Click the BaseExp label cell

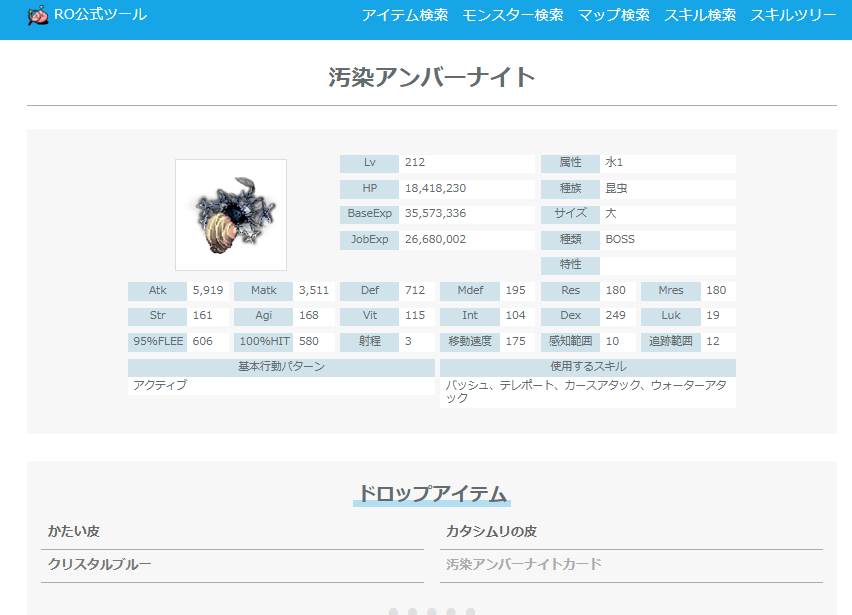pos(370,215)
